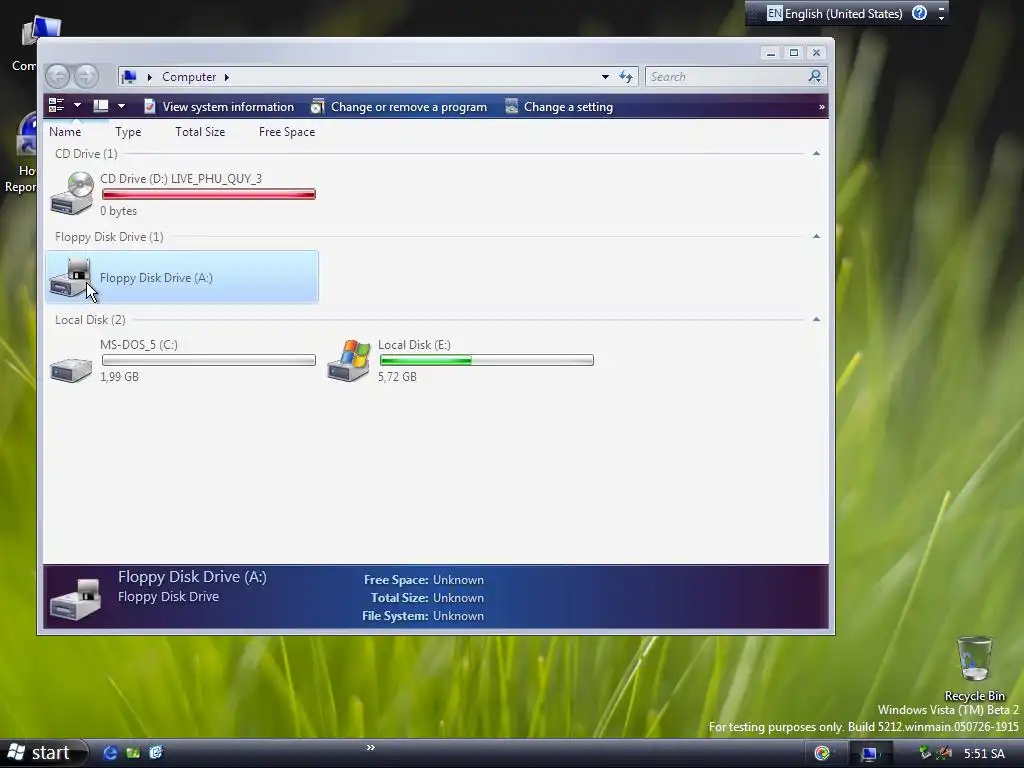Select the Floppy Disk Drive (A:) icon
Image resolution: width=1024 pixels, height=768 pixels.
(71, 277)
